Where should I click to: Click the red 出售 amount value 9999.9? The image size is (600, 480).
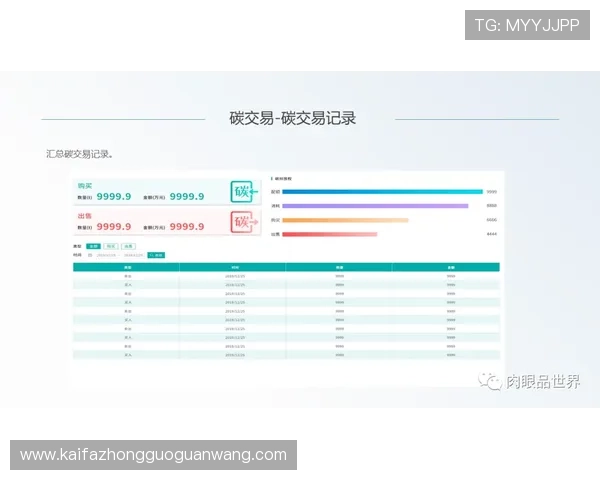187,227
